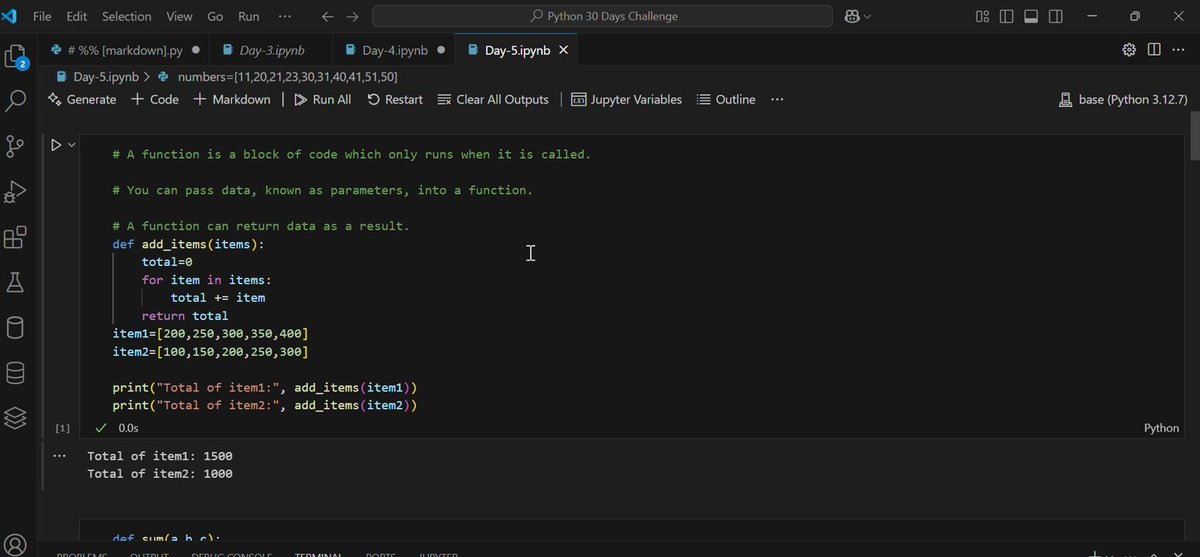The image size is (1200, 557).
Task: Click Generate in notebook toolbar
Action: click(x=82, y=99)
